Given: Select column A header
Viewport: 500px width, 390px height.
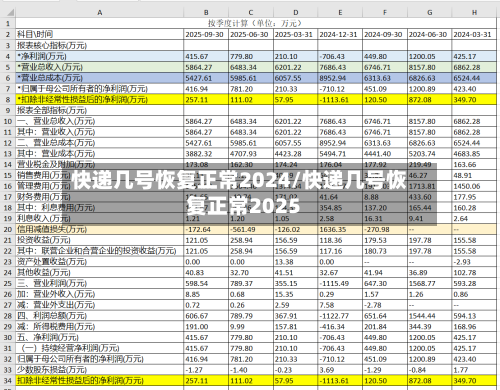Looking at the screenshot, I should 99,12.
